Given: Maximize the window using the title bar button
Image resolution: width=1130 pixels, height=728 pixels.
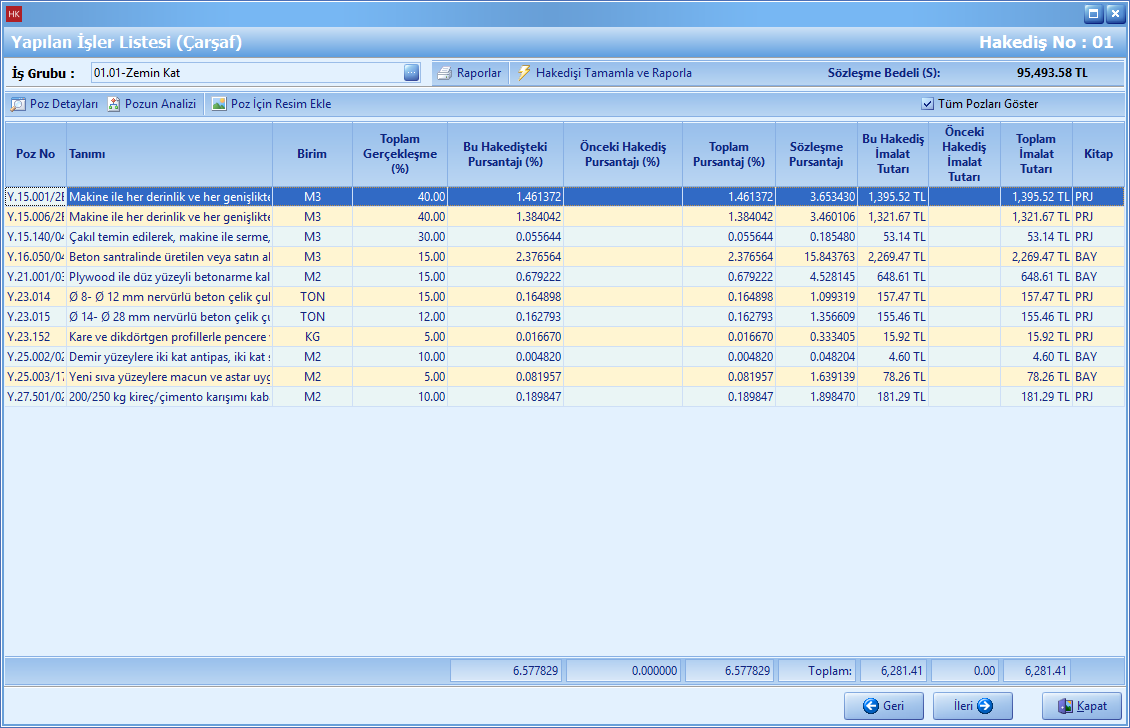Looking at the screenshot, I should pyautogui.click(x=1093, y=14).
